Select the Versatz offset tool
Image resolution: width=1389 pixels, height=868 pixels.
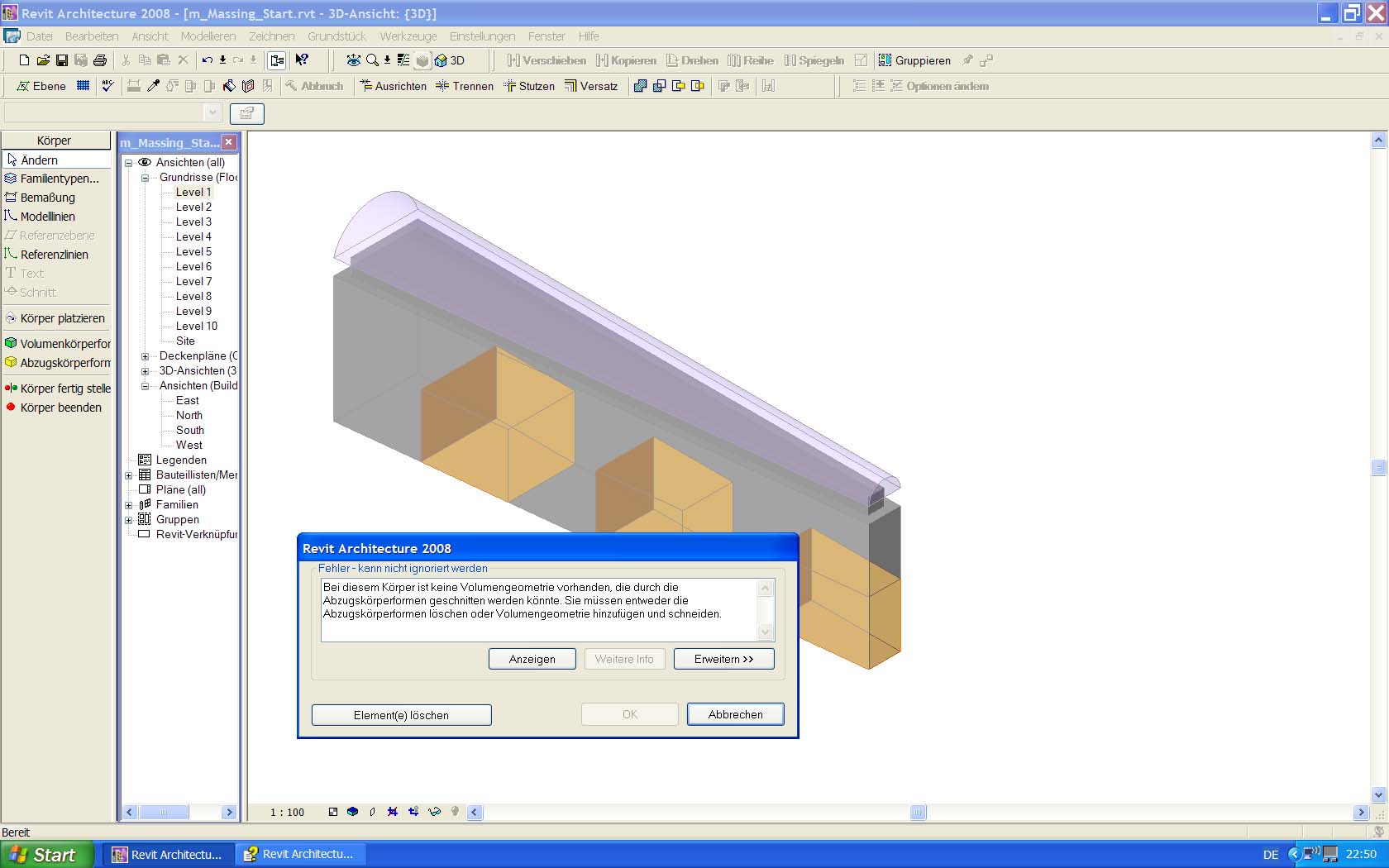tap(591, 86)
